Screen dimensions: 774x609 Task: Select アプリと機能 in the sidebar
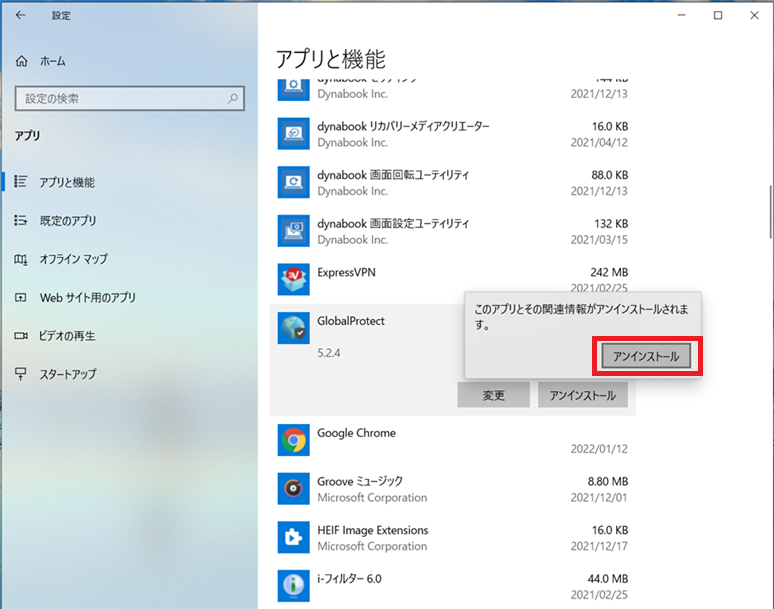[67, 183]
